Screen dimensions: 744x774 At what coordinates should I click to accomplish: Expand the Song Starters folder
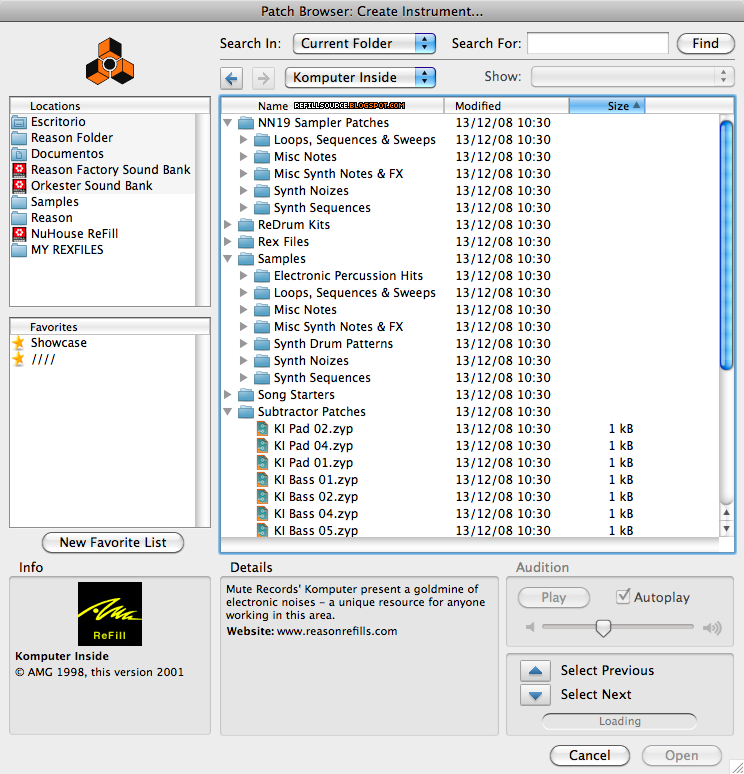click(x=228, y=394)
